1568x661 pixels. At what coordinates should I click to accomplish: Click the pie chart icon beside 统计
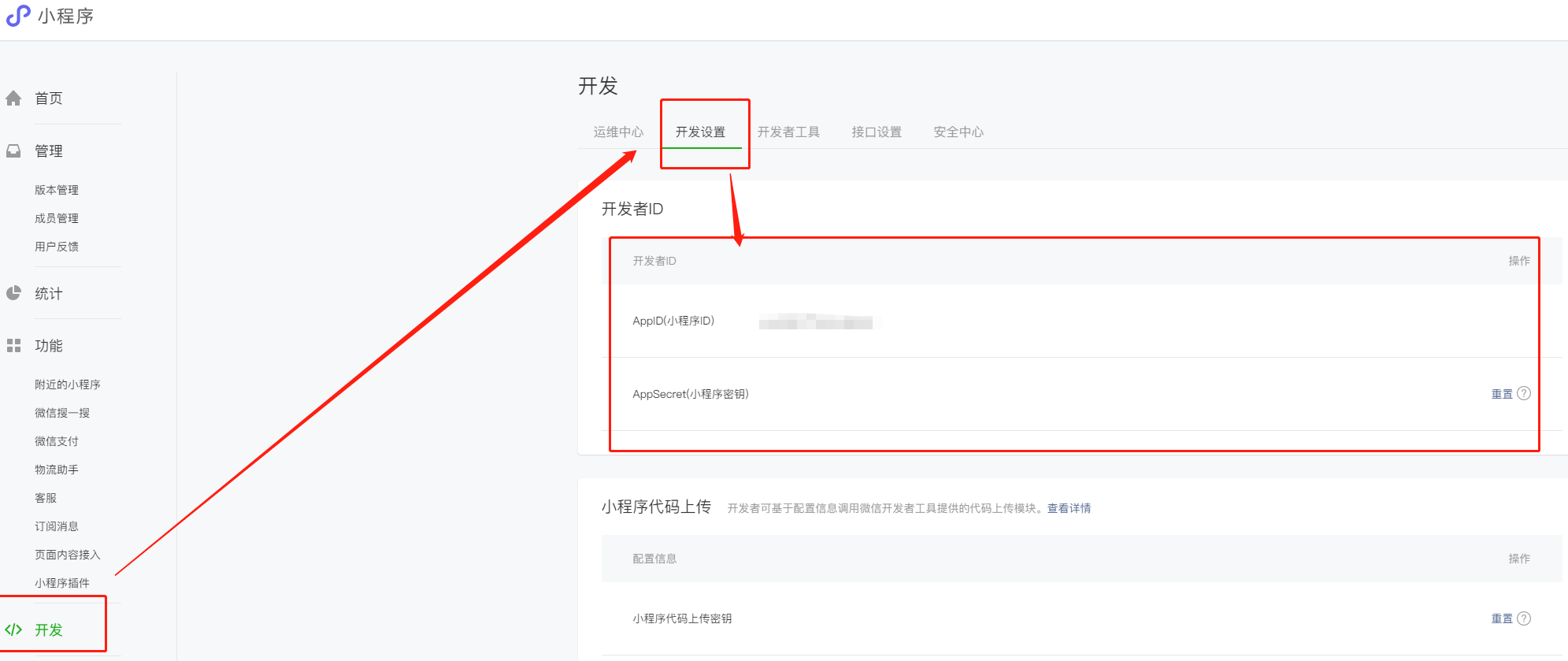[x=13, y=293]
